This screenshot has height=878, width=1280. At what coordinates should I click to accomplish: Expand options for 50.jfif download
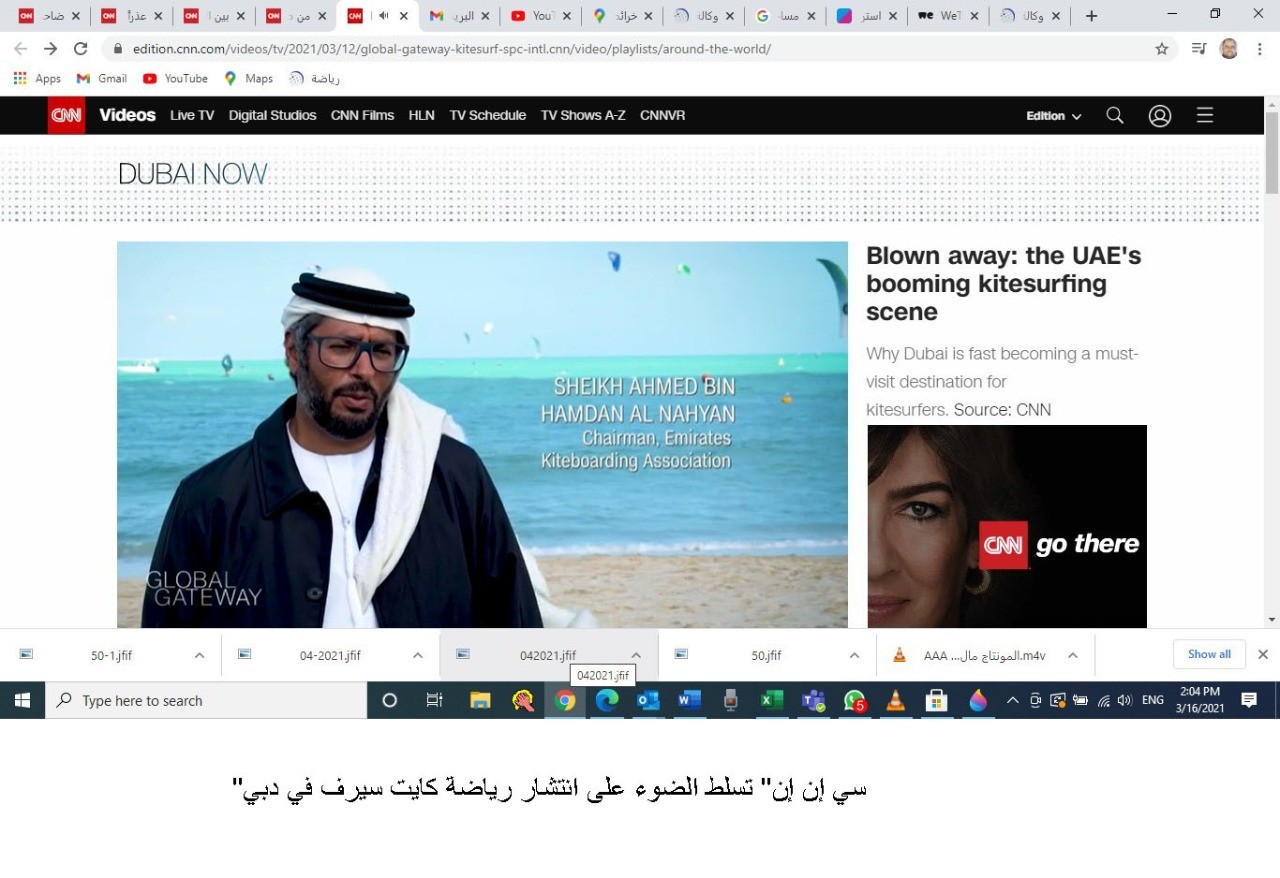854,655
